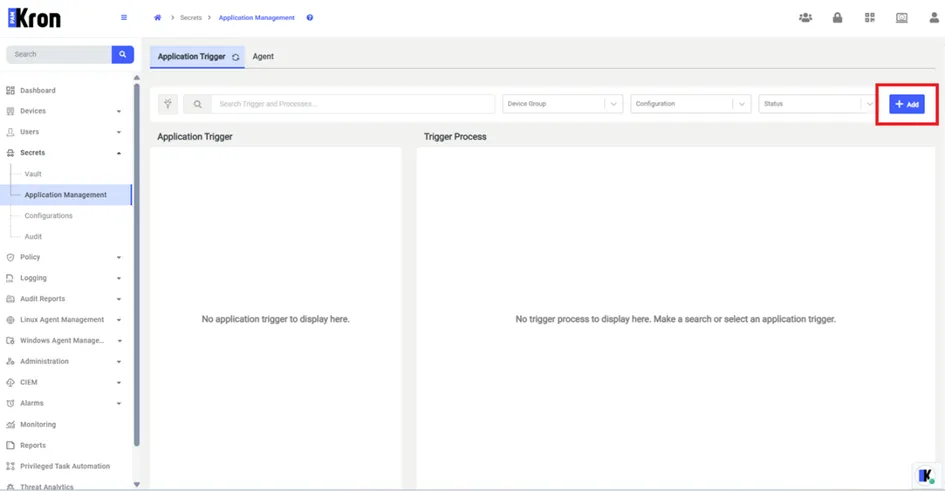Click the Search Trigger and Processes field
This screenshot has height=491, width=945.
pyautogui.click(x=353, y=104)
